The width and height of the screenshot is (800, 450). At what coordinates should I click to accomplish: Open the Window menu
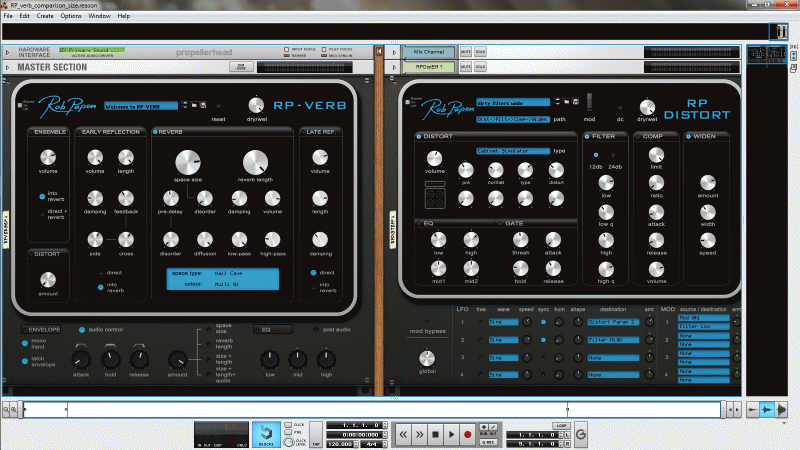99,16
